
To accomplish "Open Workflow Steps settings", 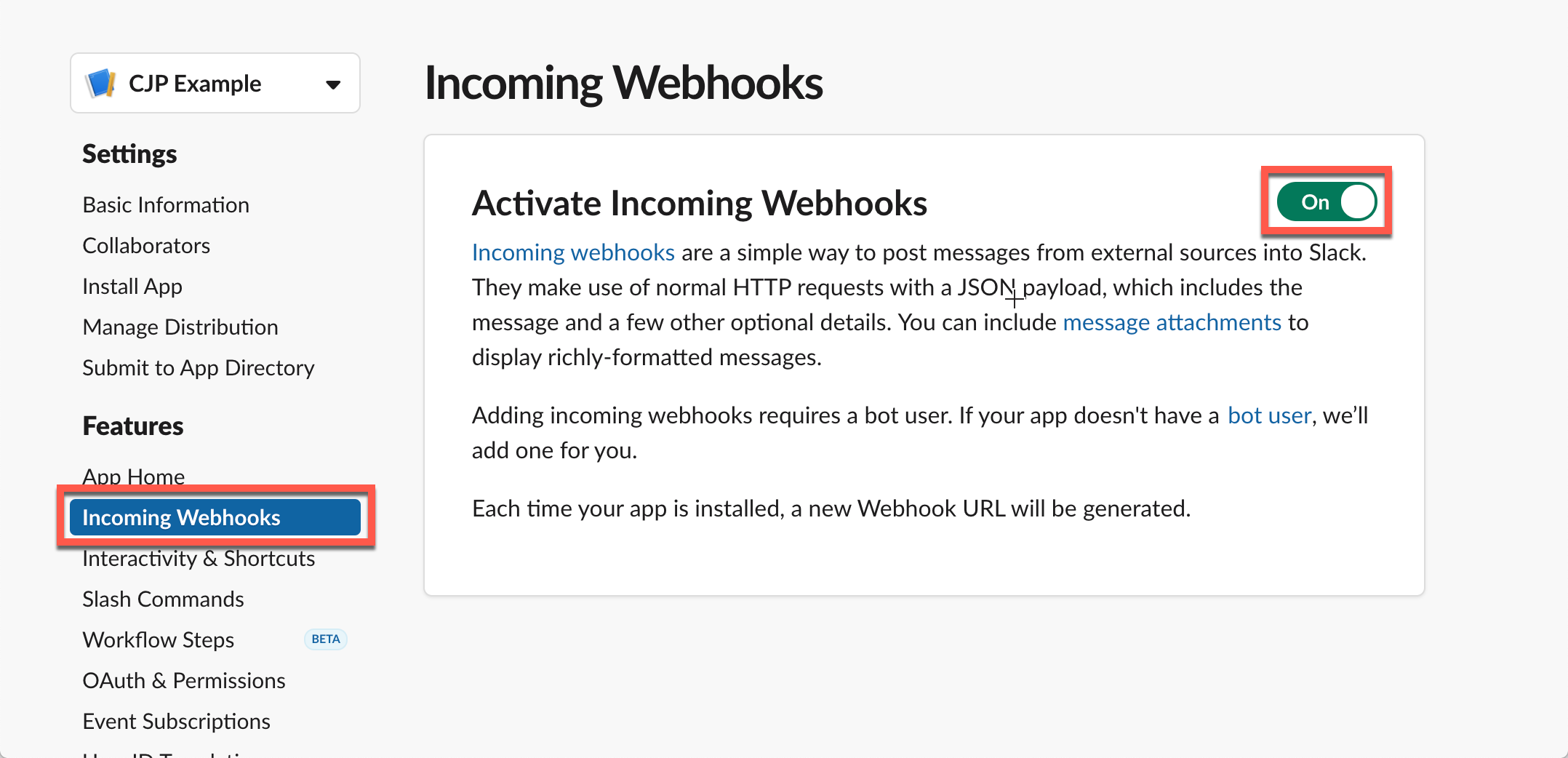I will click(x=158, y=639).
